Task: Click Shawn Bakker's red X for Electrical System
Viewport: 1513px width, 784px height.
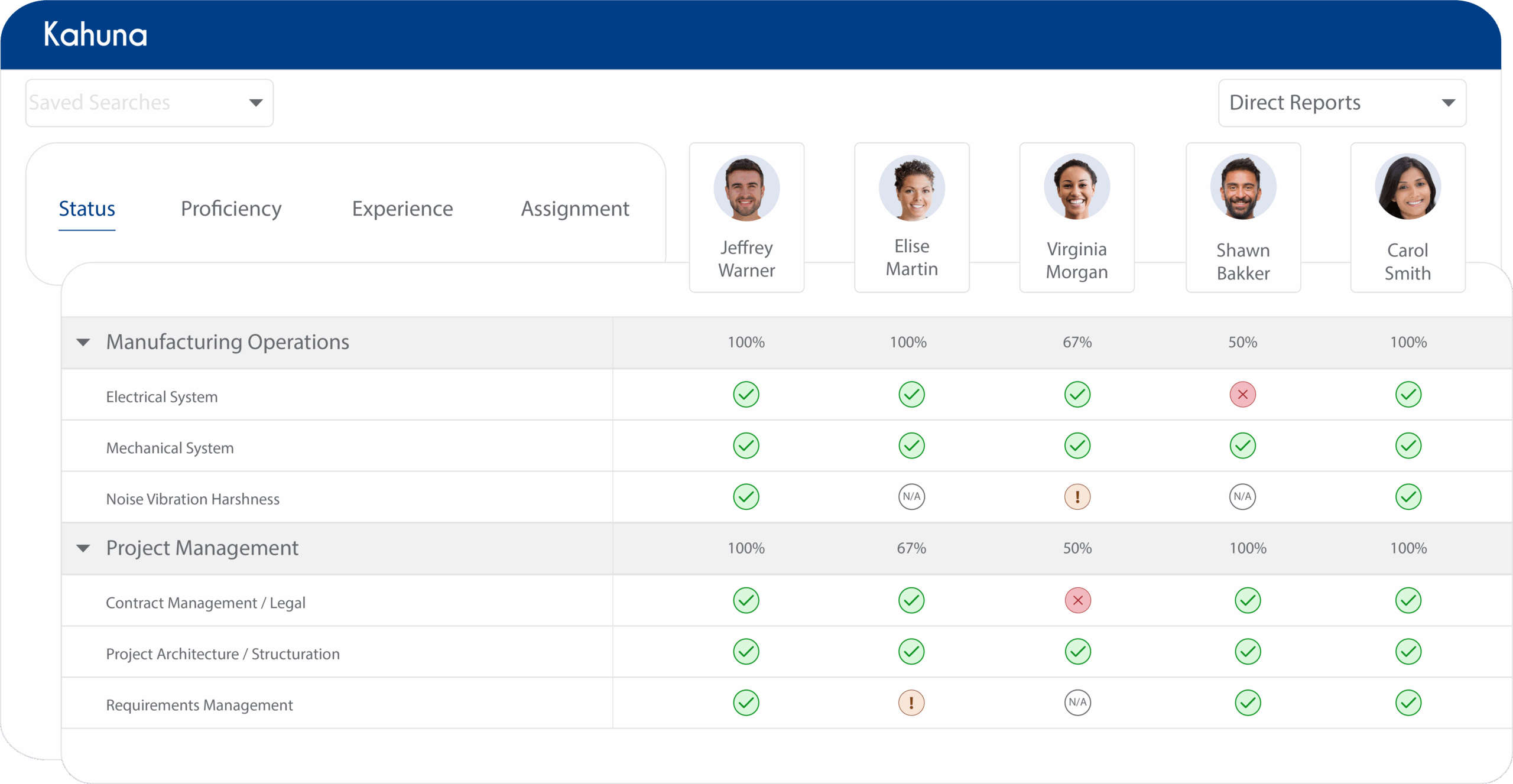Action: (1242, 395)
